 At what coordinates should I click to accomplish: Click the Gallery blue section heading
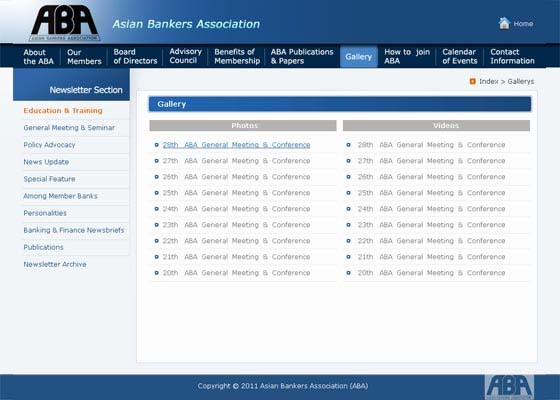tap(340, 104)
